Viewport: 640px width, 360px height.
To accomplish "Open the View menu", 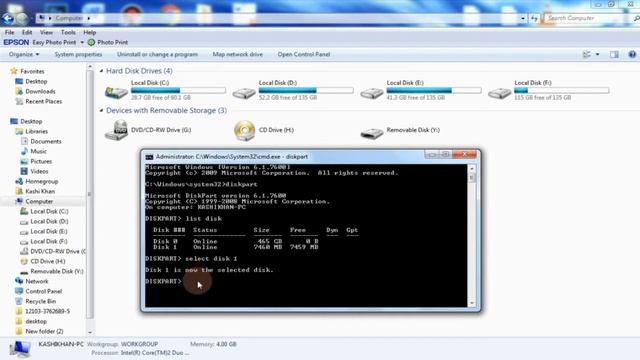I will 46,32.
